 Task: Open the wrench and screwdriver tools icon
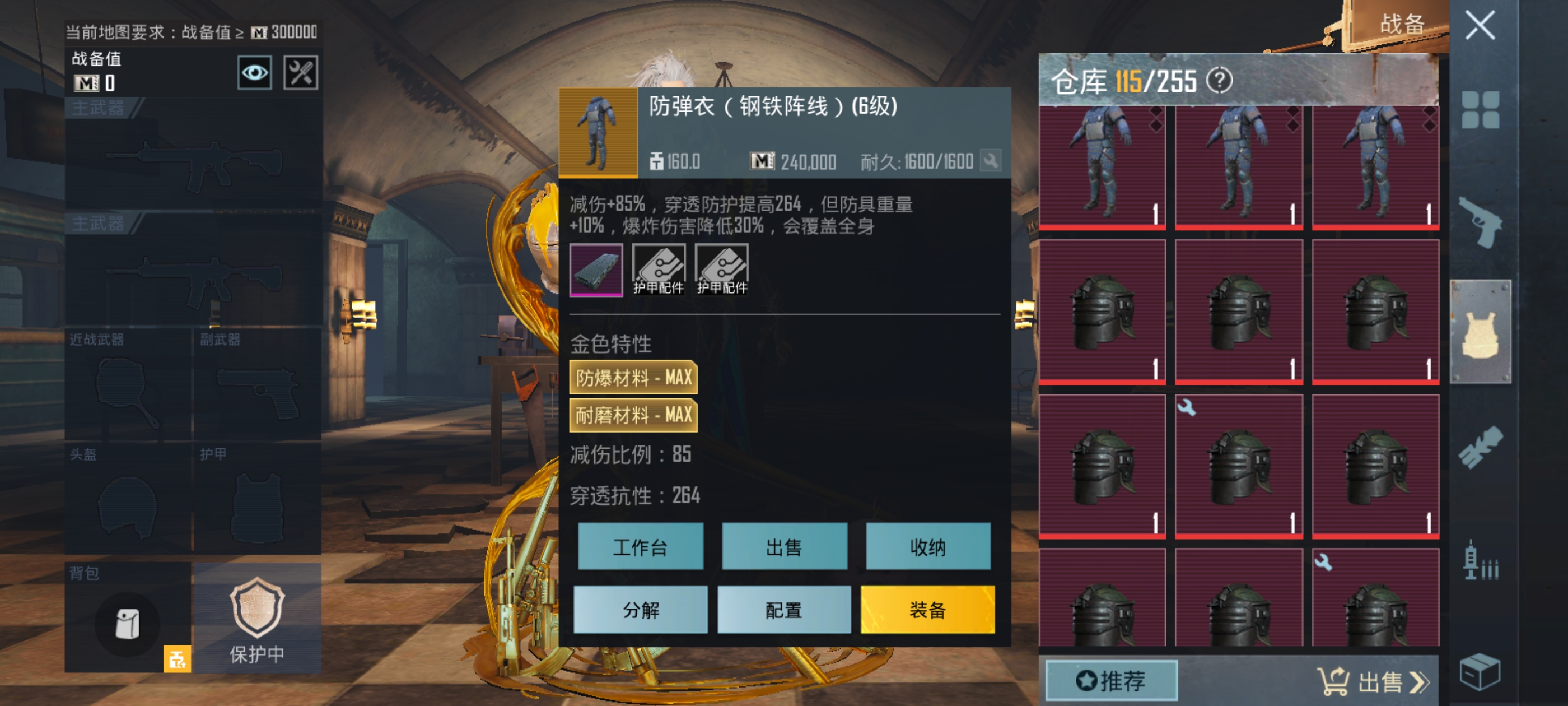pos(301,73)
